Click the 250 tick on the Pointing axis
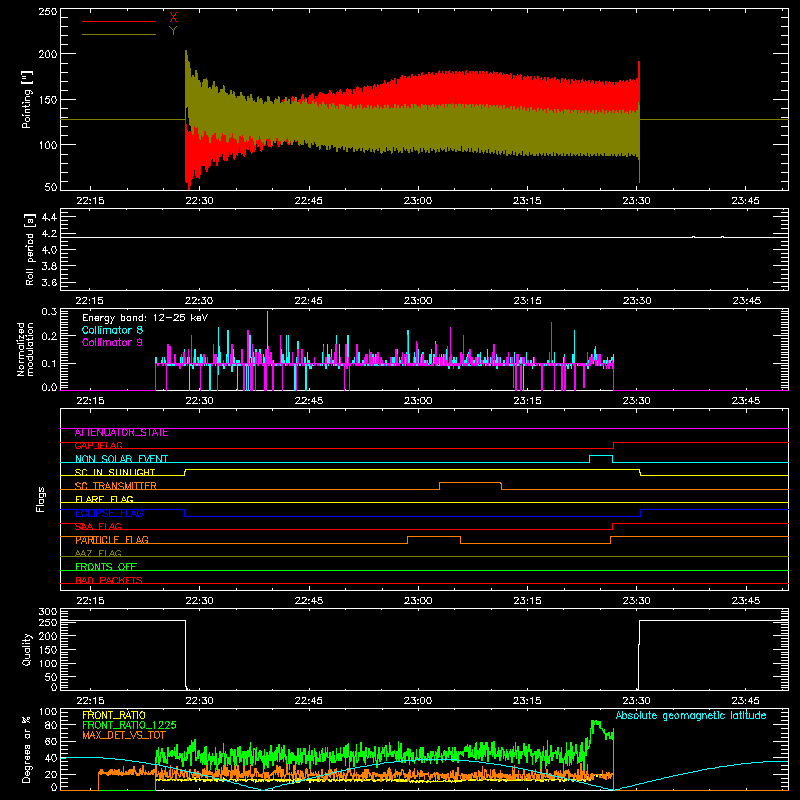Viewport: 800px width, 800px height. (48, 12)
